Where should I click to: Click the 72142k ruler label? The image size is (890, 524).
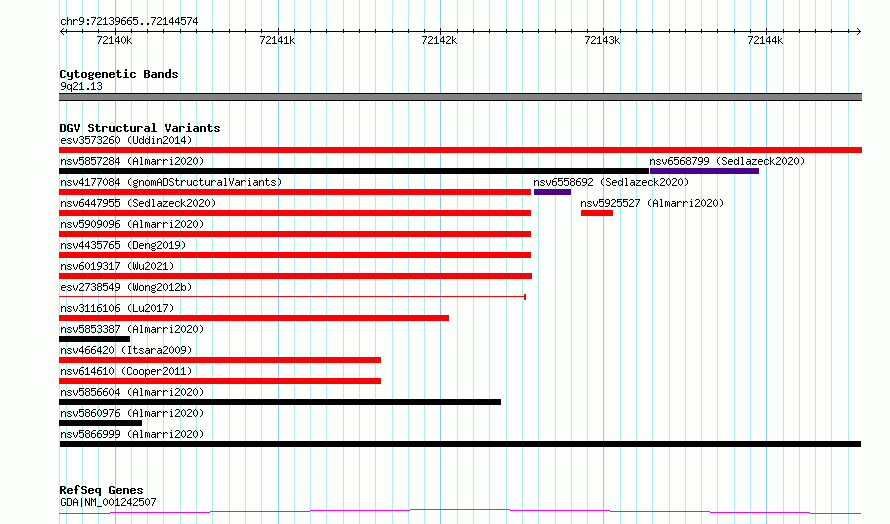point(439,40)
